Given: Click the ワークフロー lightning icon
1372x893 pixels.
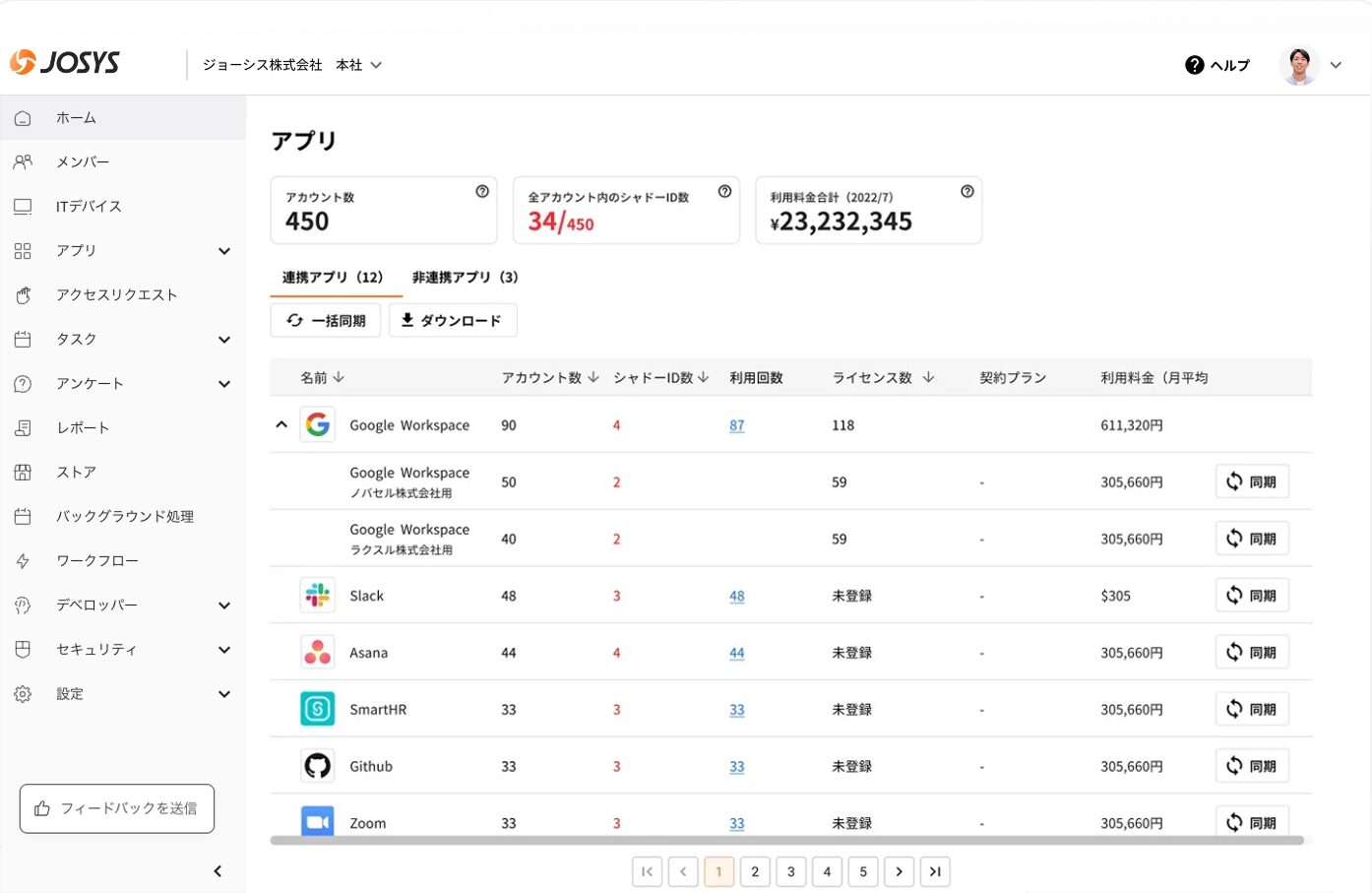Looking at the screenshot, I should click(23, 561).
